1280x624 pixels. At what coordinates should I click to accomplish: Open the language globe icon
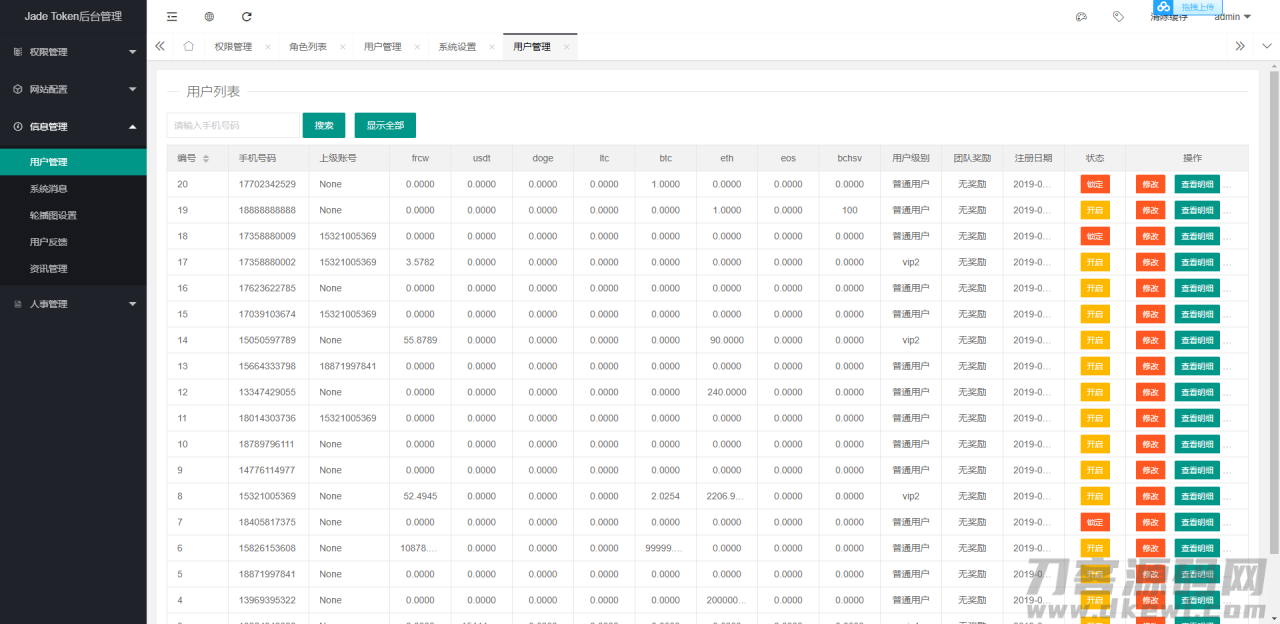[x=208, y=16]
